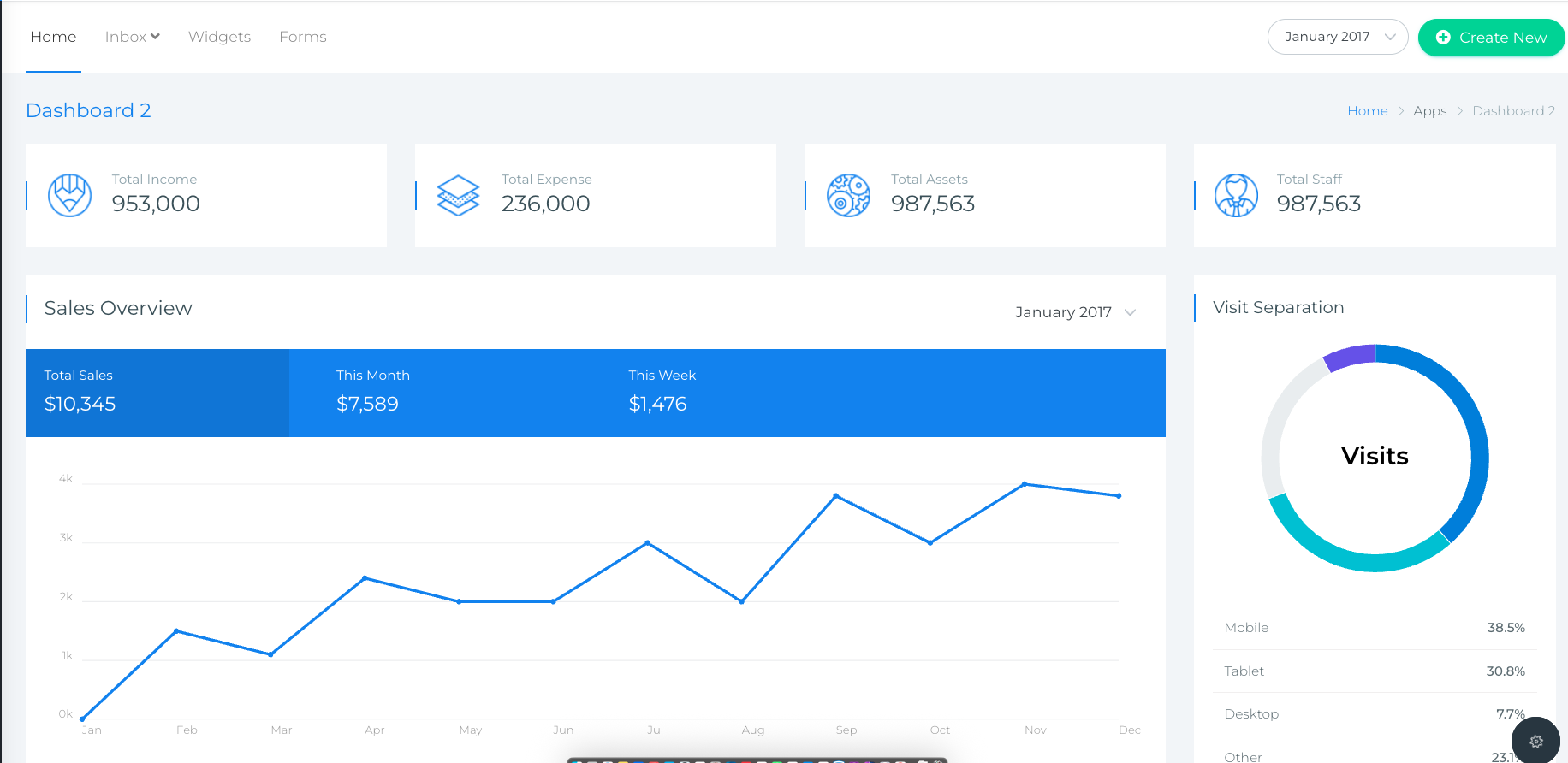
Task: Click the Total Staff person icon
Action: (x=1237, y=195)
